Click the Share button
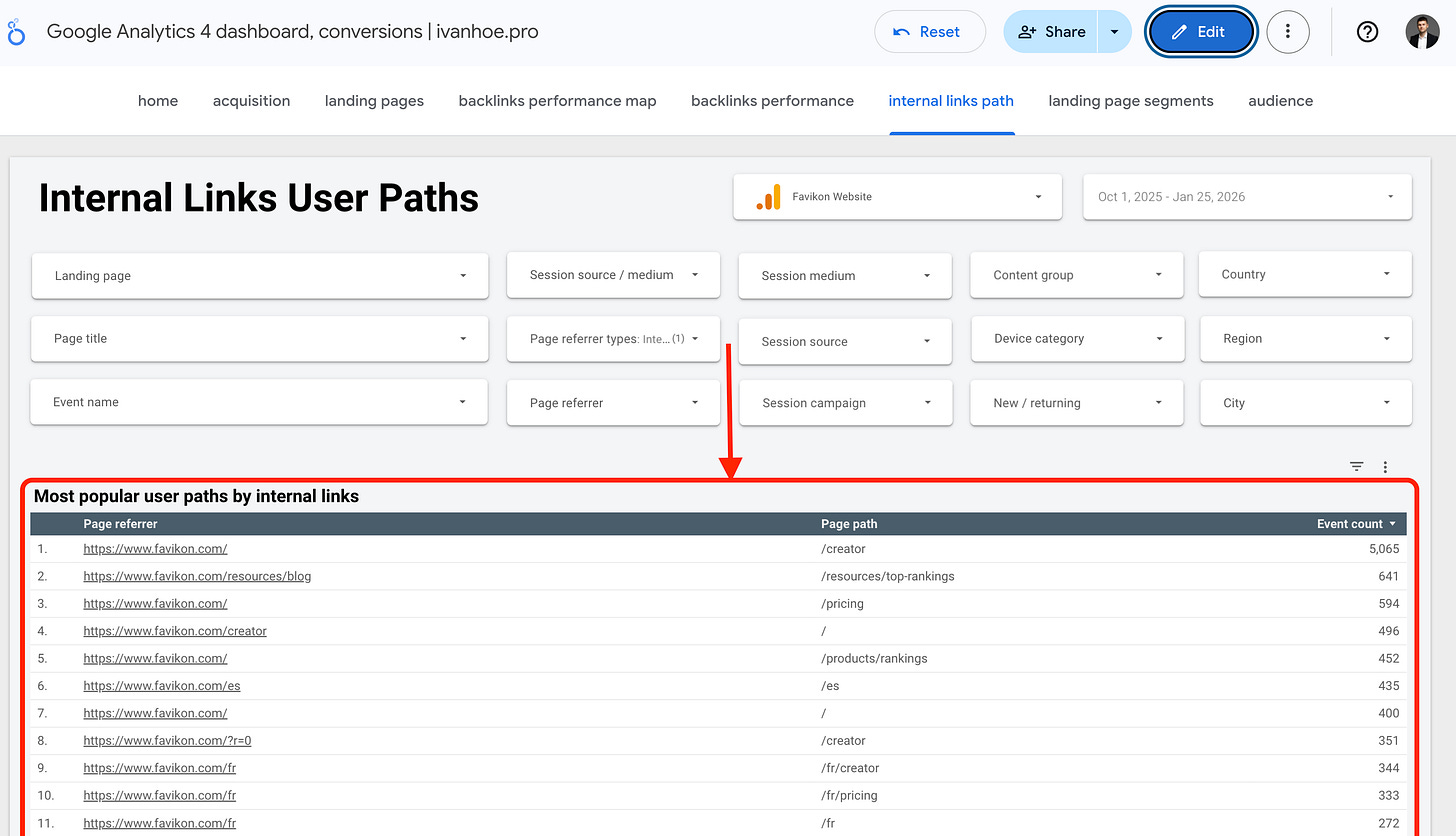The height and width of the screenshot is (836, 1456). pyautogui.click(x=1051, y=31)
